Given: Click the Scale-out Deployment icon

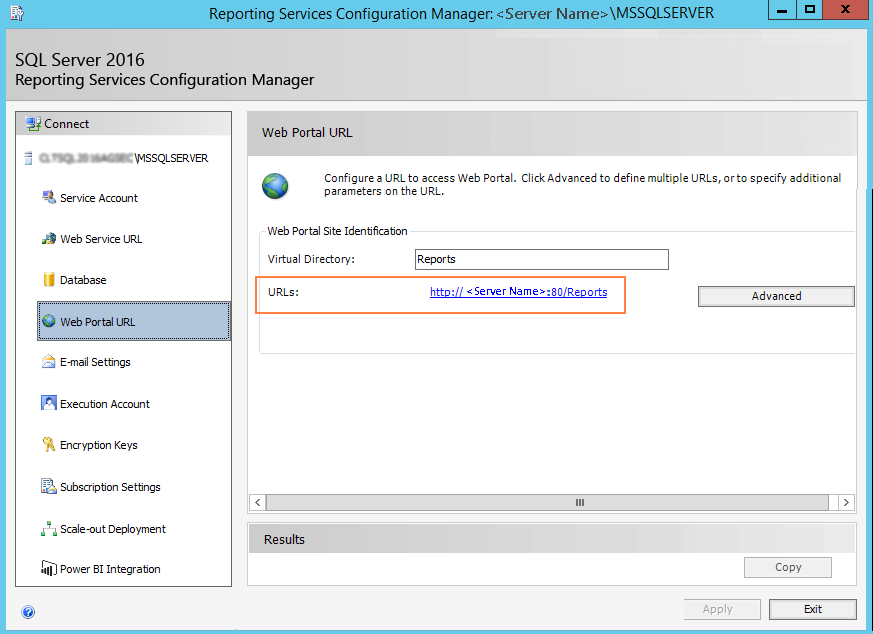Looking at the screenshot, I should (x=48, y=529).
